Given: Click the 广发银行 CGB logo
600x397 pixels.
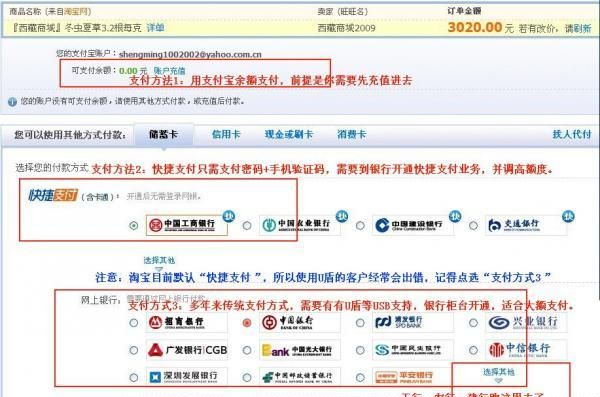Looking at the screenshot, I should pyautogui.click(x=187, y=350).
